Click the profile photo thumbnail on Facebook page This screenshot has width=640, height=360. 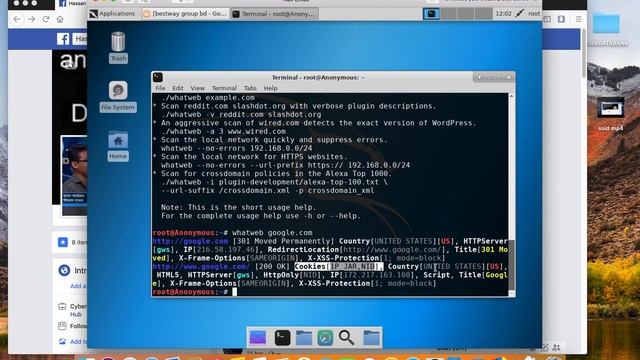[x=74, y=175]
